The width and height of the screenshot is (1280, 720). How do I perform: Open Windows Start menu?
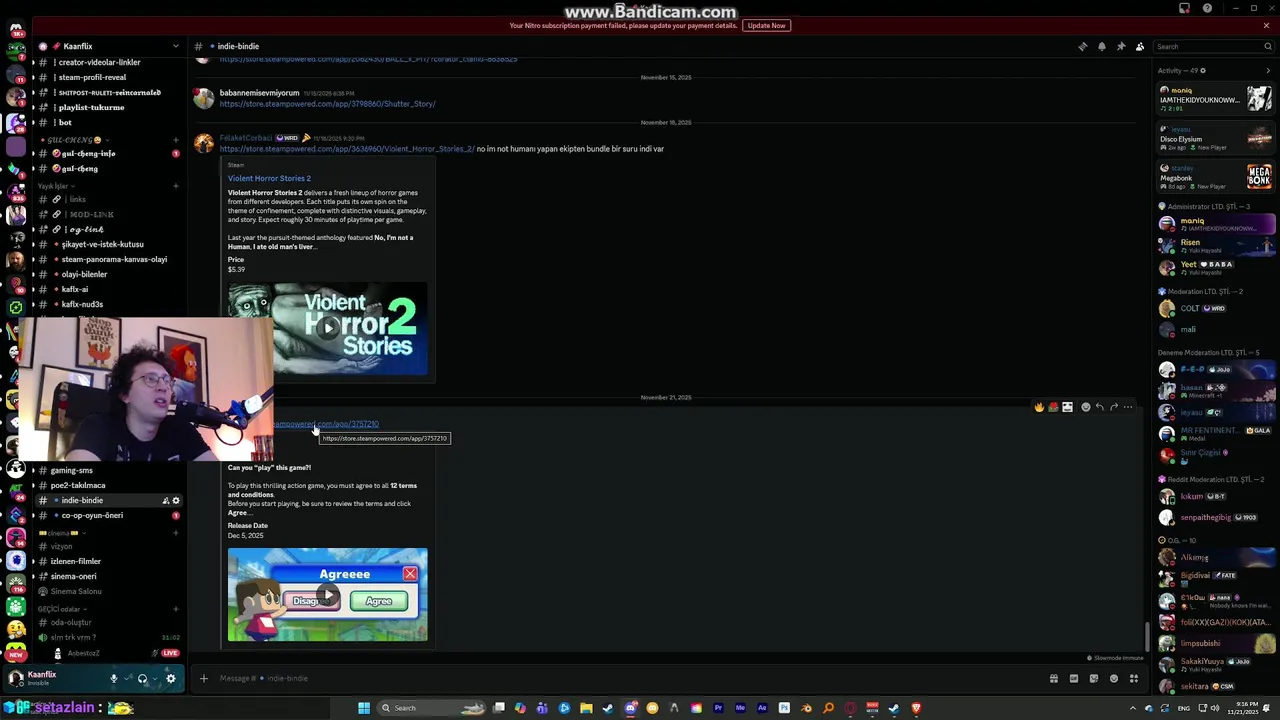point(364,708)
